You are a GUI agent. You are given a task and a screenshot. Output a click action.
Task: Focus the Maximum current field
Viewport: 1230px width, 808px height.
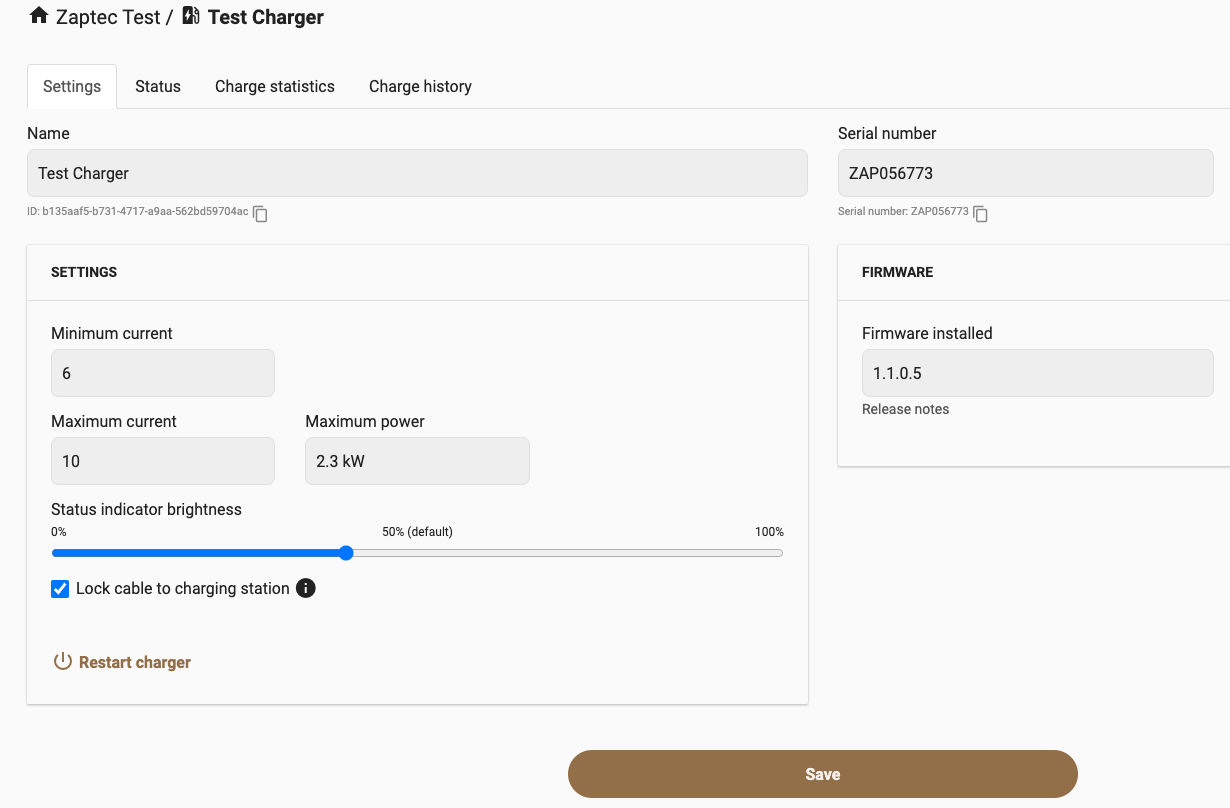[x=163, y=461]
